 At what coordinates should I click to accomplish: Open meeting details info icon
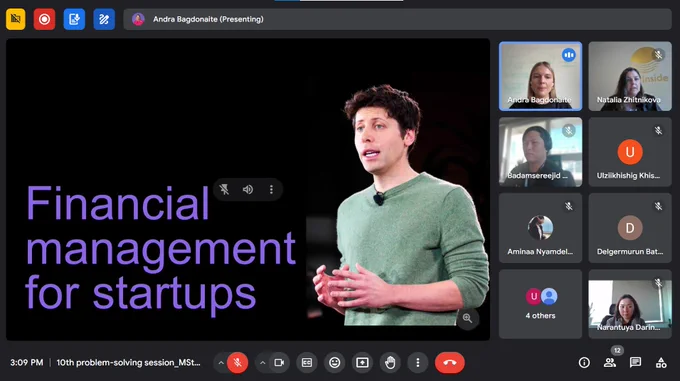[x=584, y=363]
